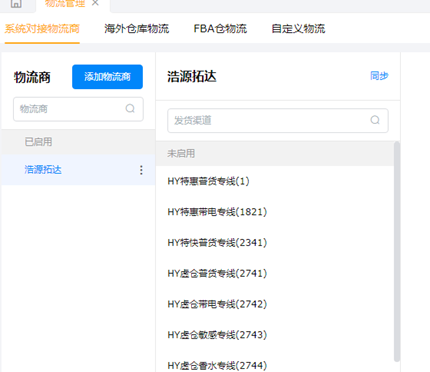Switch to 海外仓库物流 tab
The image size is (430, 372).
pyautogui.click(x=137, y=29)
